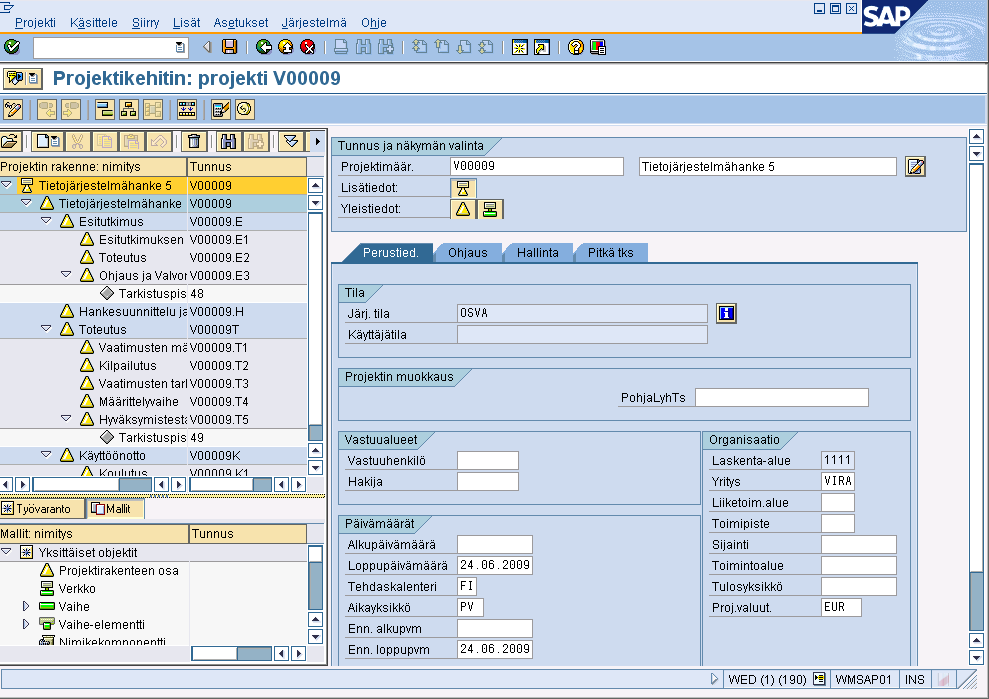Expand the Vaihe template node
The width and height of the screenshot is (989, 699).
point(26,606)
